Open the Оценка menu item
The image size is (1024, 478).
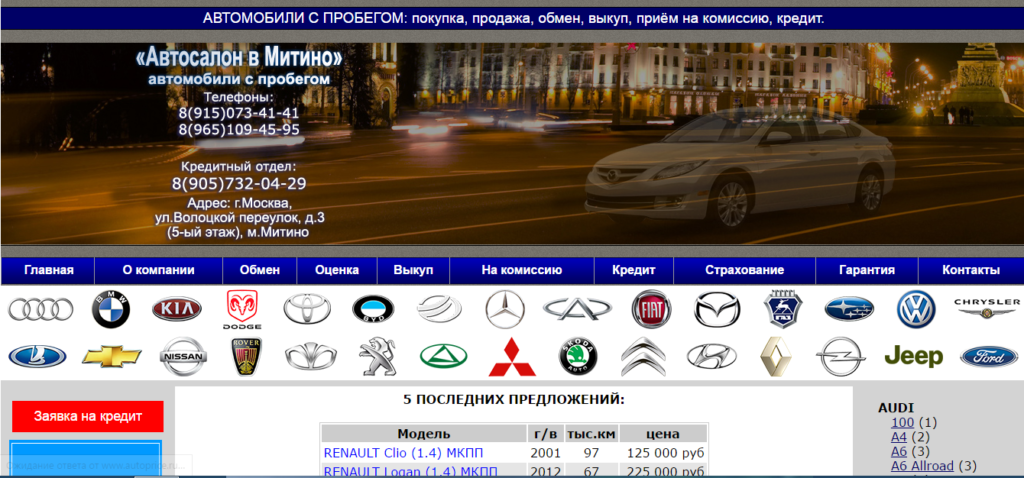click(337, 270)
